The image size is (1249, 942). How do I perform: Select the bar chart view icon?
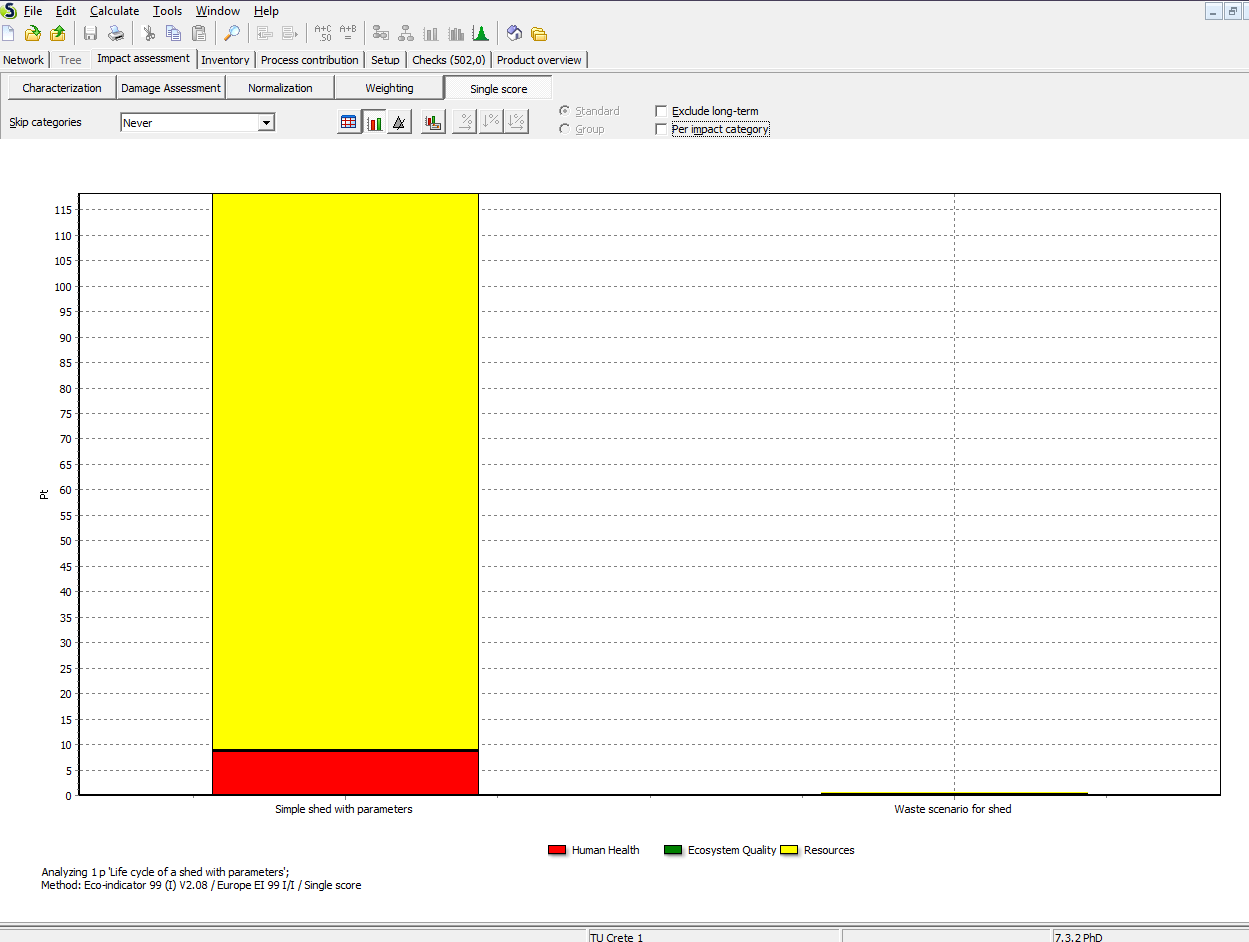point(374,123)
